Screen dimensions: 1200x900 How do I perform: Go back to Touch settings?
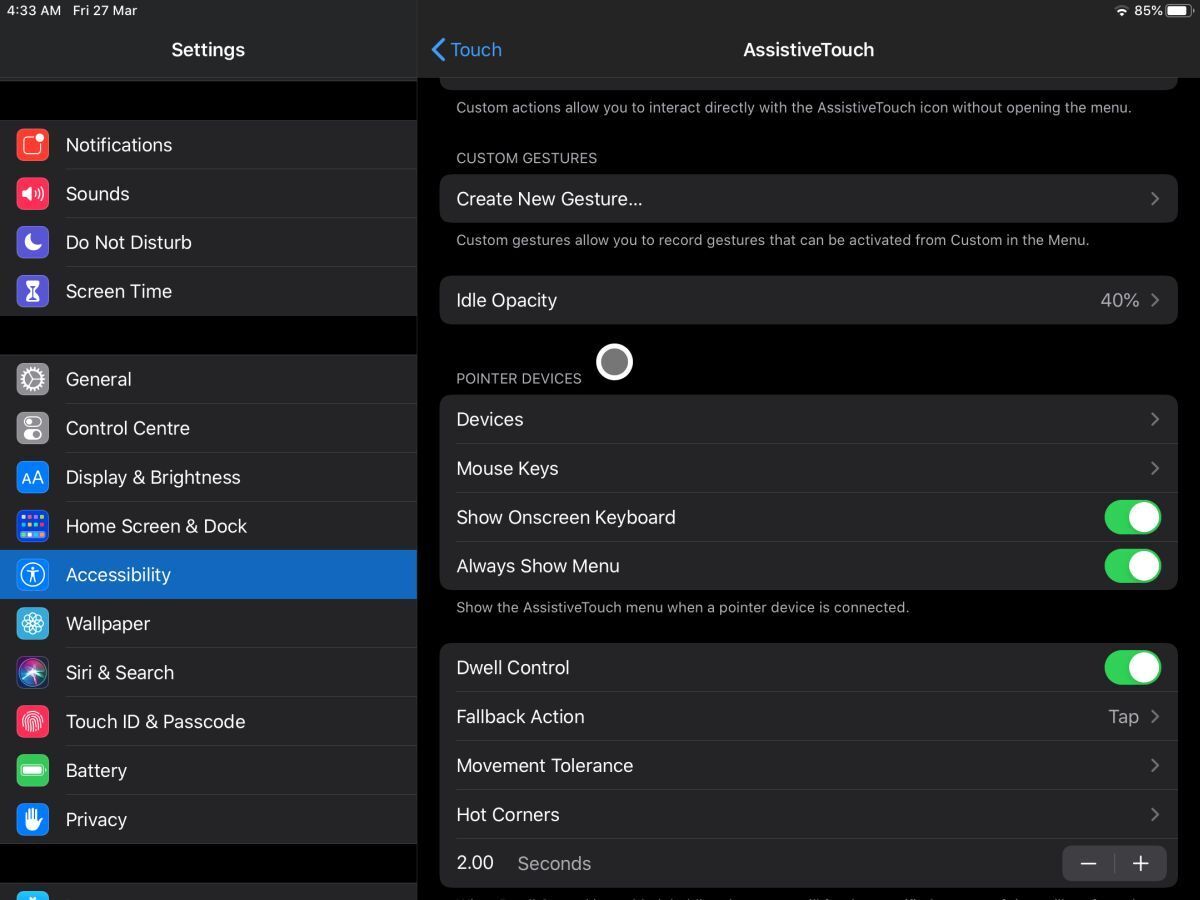(x=466, y=49)
